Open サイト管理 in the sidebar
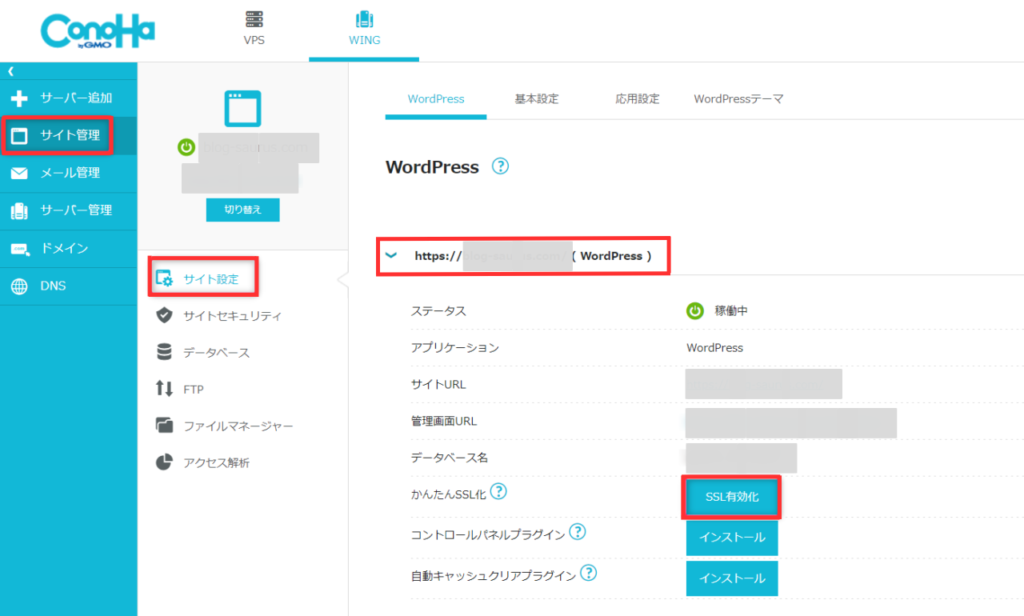The height and width of the screenshot is (616, 1024). [x=69, y=136]
